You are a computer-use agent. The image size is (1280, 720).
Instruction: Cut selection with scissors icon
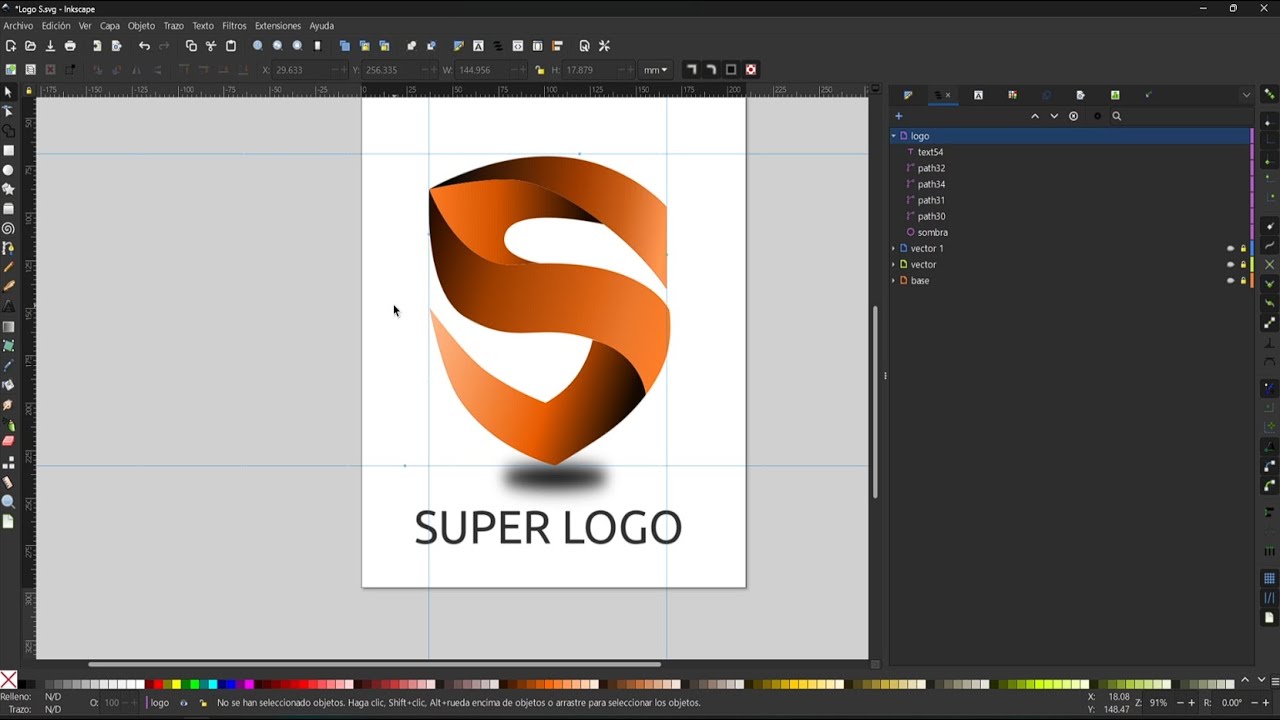tap(211, 46)
